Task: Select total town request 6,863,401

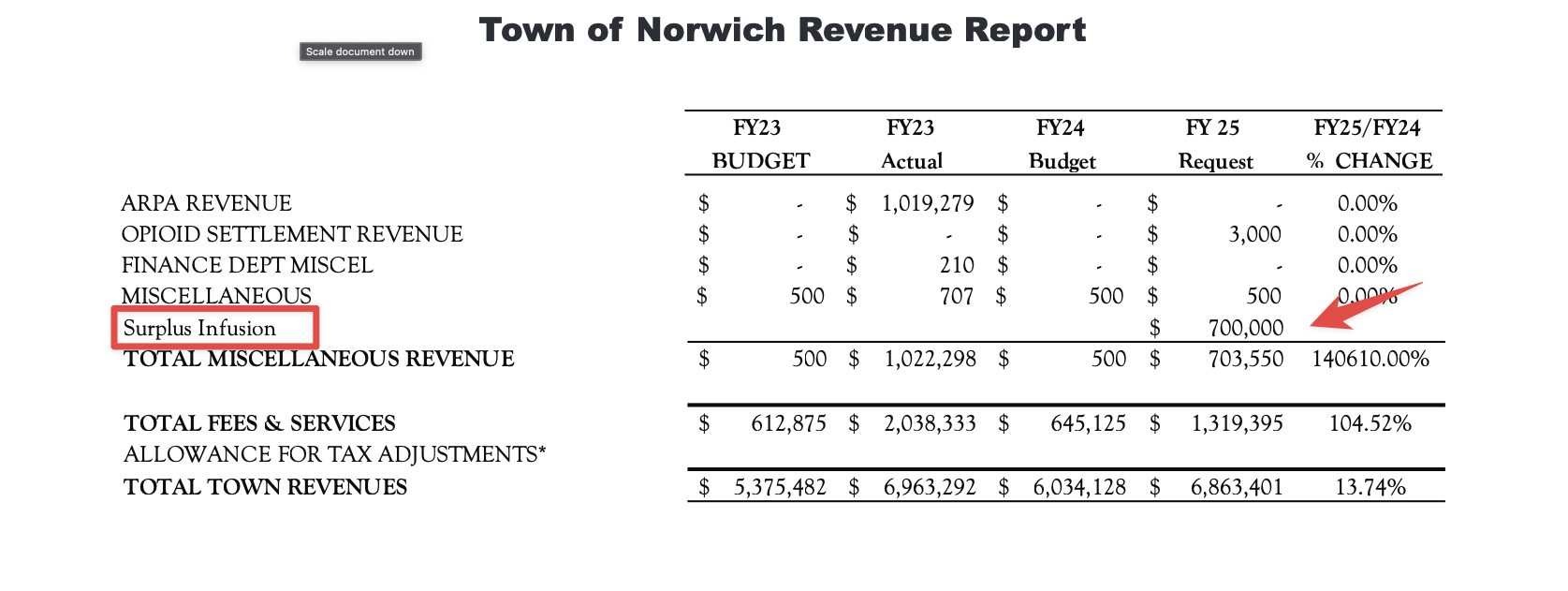Action: coord(1237,487)
